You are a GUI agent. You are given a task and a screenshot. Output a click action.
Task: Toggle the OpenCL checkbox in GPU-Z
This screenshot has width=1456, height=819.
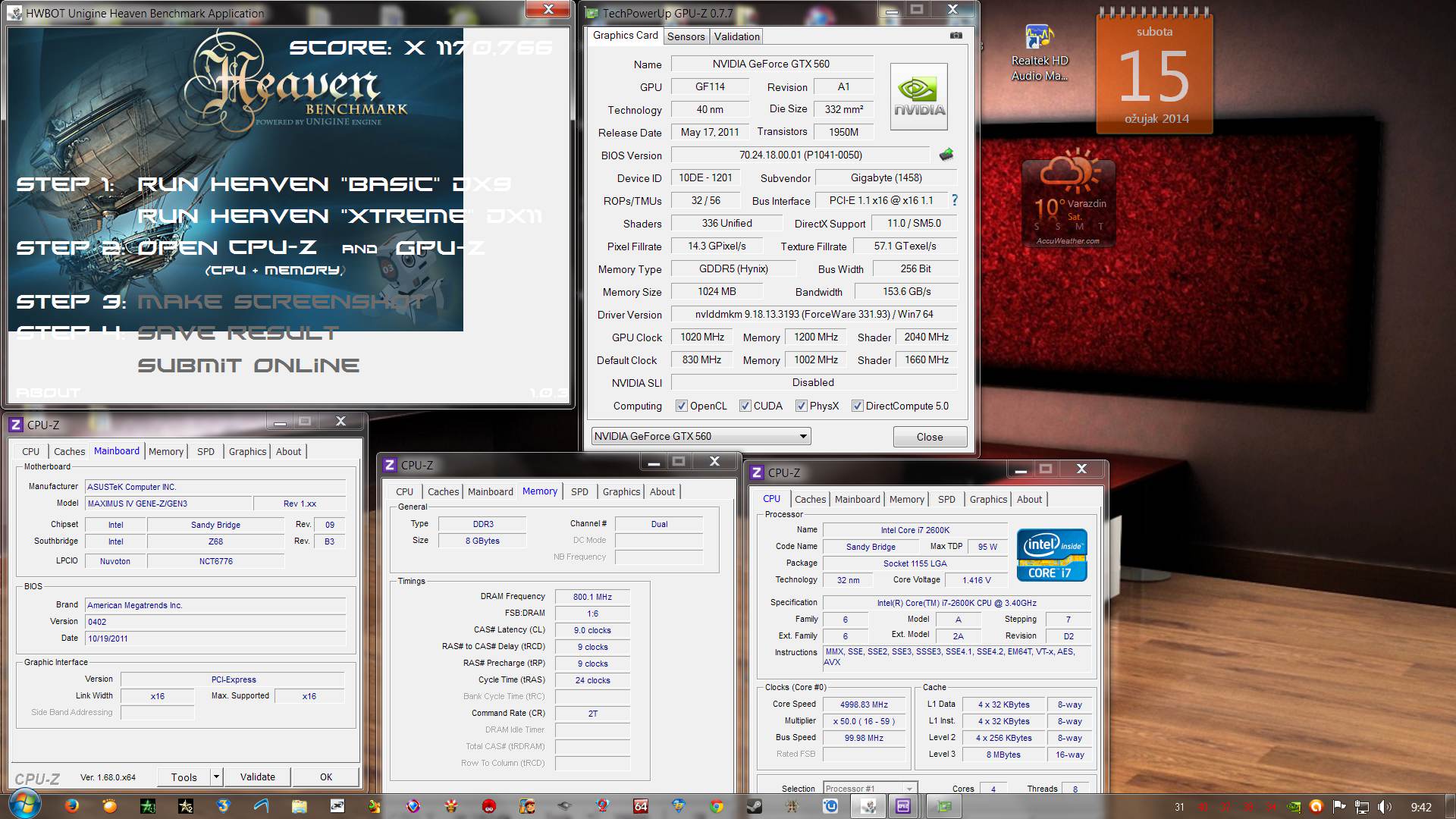(681, 406)
